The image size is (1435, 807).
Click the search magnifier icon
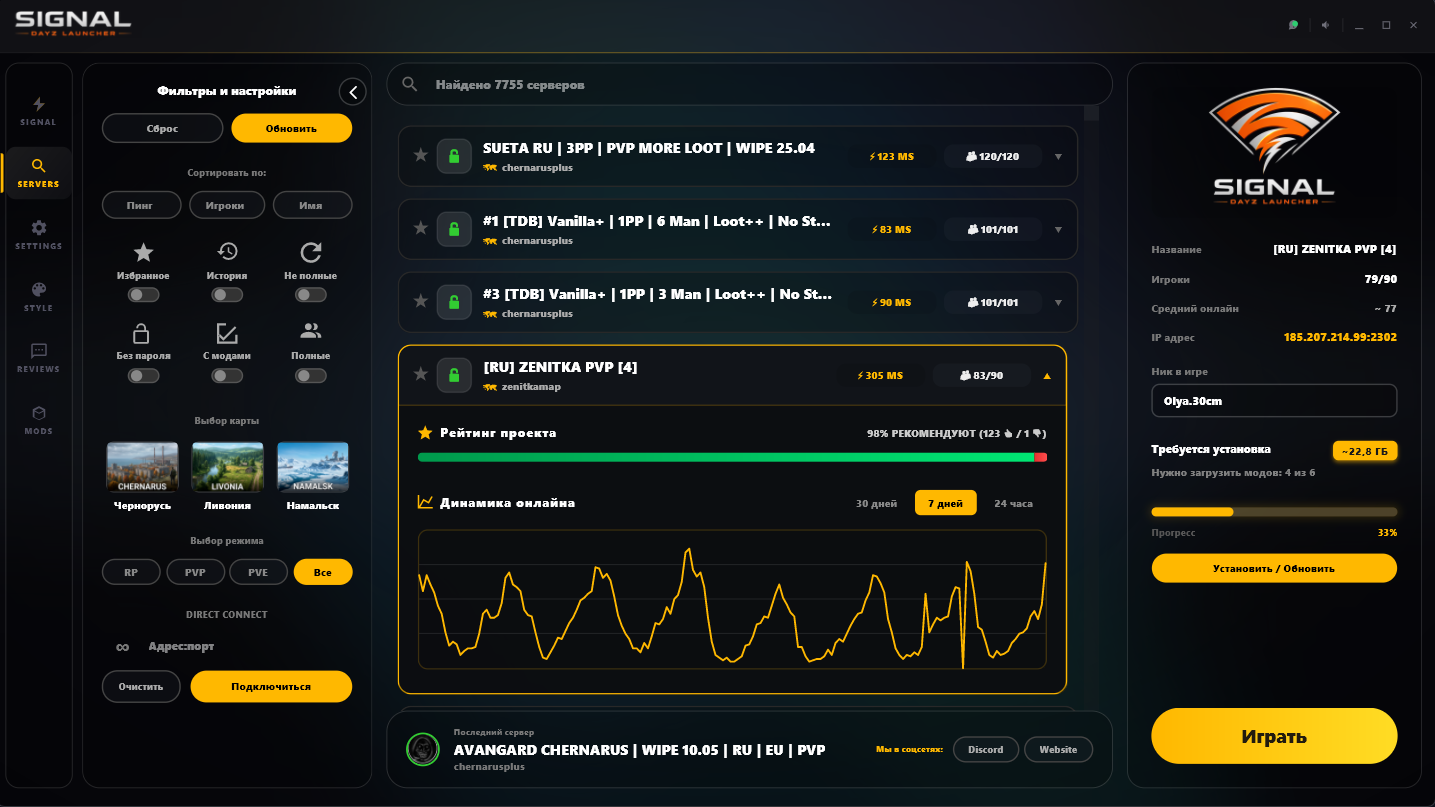click(x=410, y=84)
